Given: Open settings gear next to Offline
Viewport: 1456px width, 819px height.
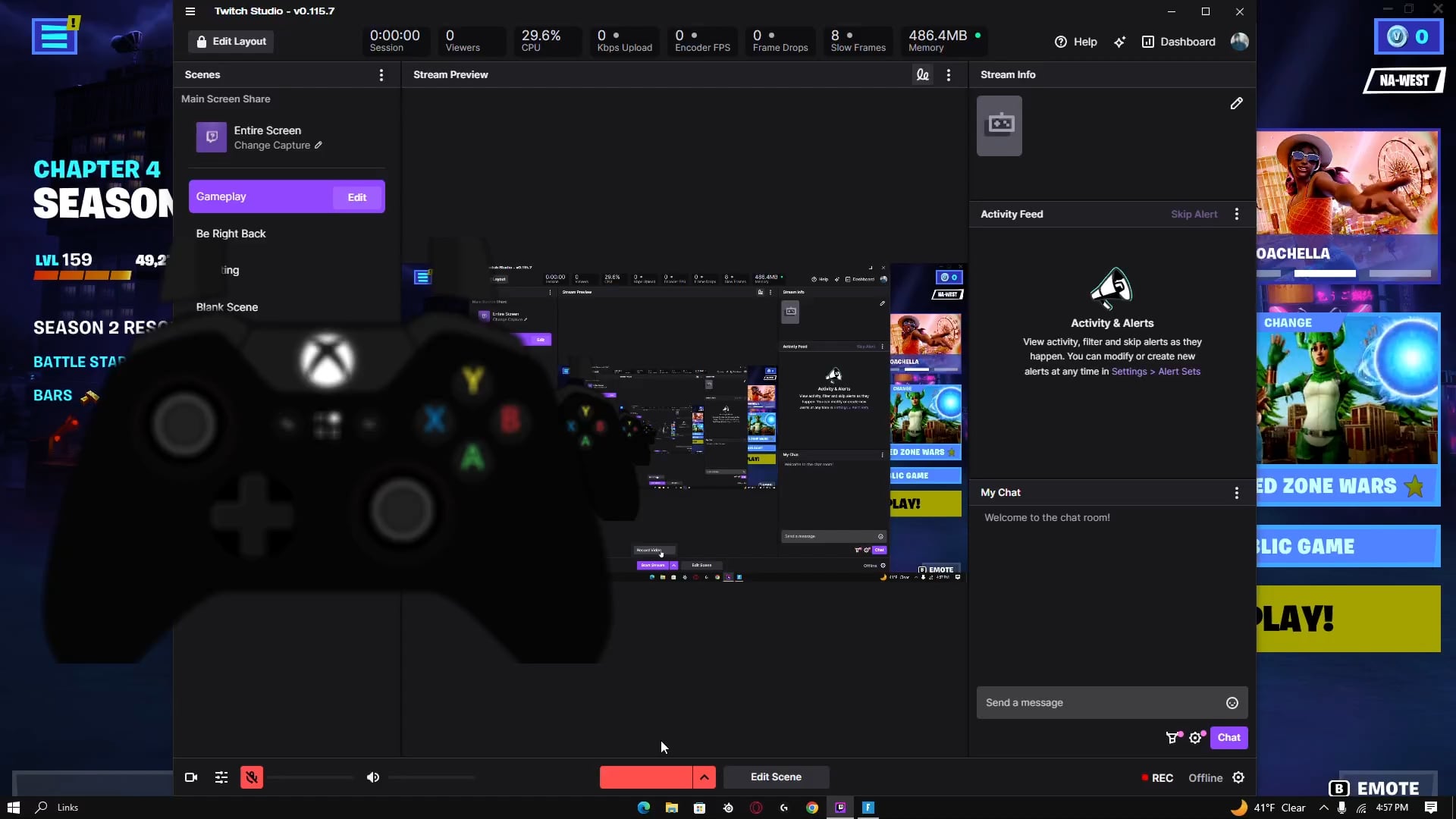Looking at the screenshot, I should (1238, 778).
